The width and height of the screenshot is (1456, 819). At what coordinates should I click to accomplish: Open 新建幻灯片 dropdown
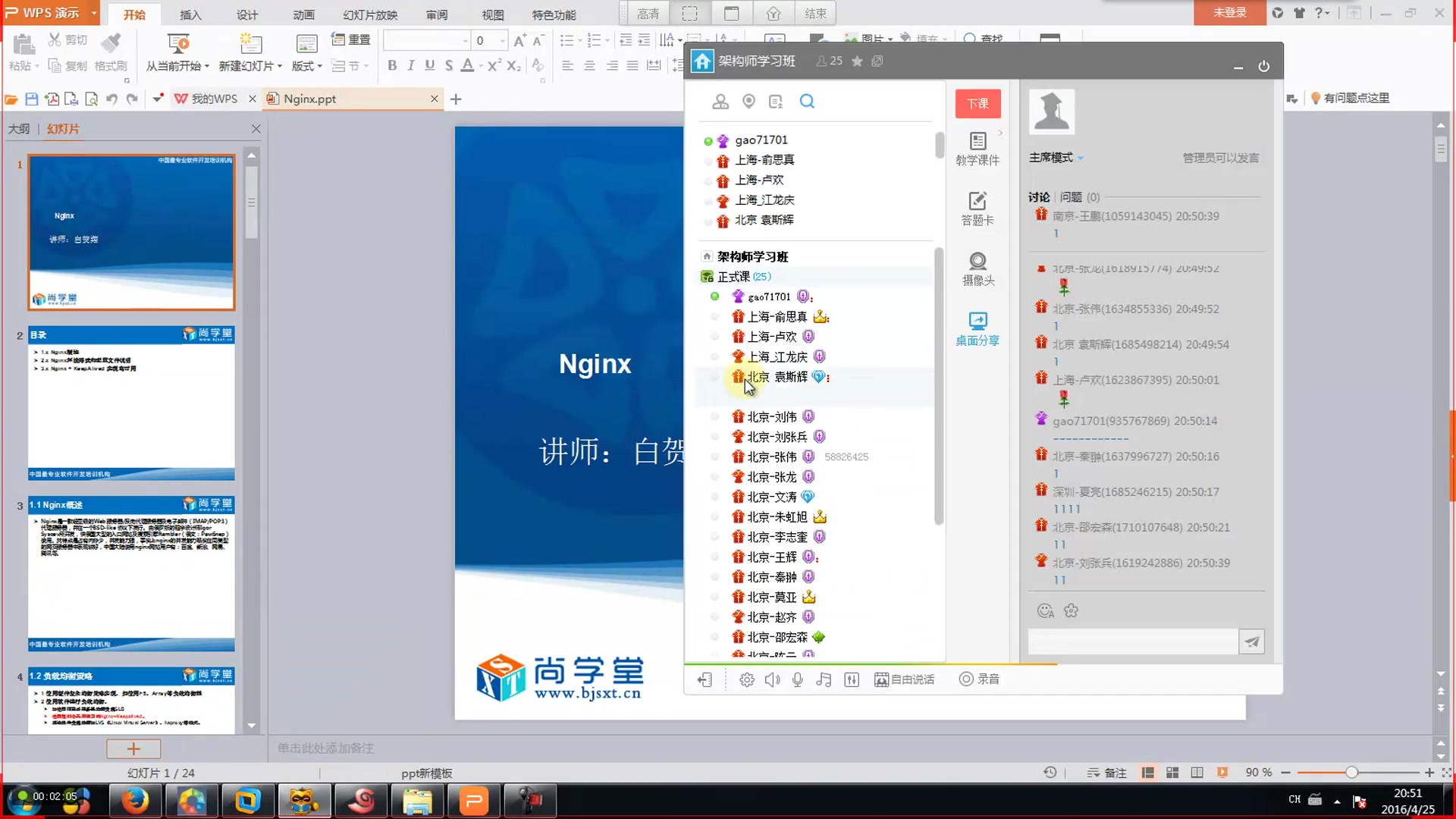click(280, 67)
